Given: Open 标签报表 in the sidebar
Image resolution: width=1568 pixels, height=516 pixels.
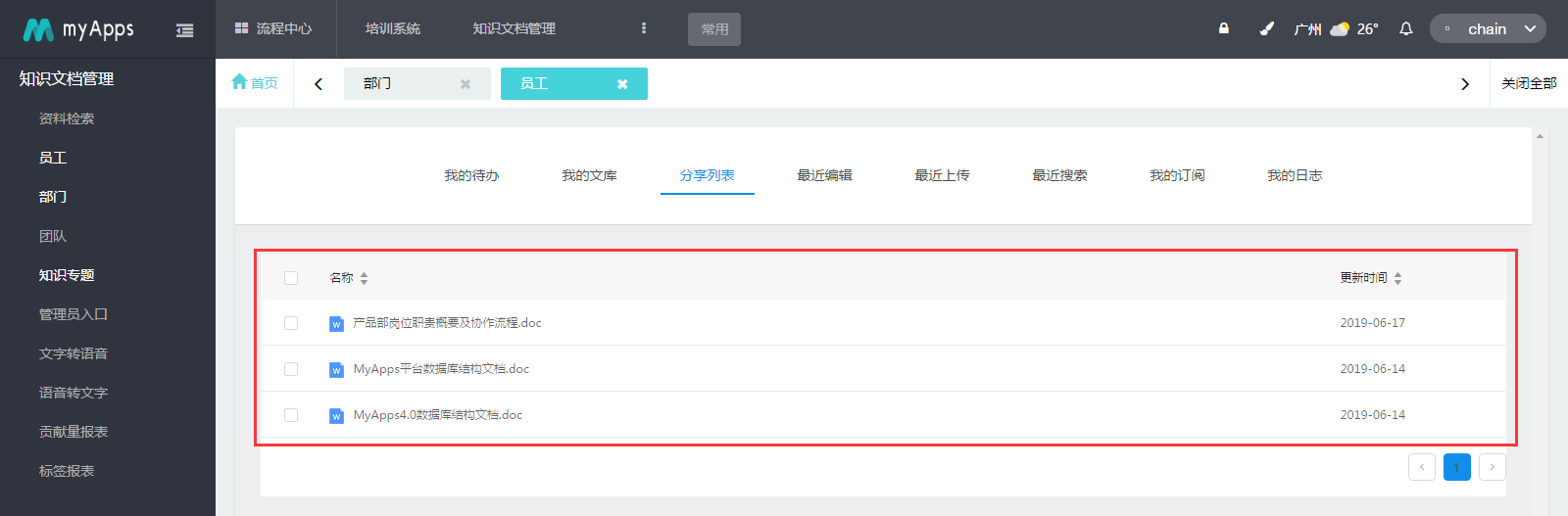Looking at the screenshot, I should [x=67, y=471].
